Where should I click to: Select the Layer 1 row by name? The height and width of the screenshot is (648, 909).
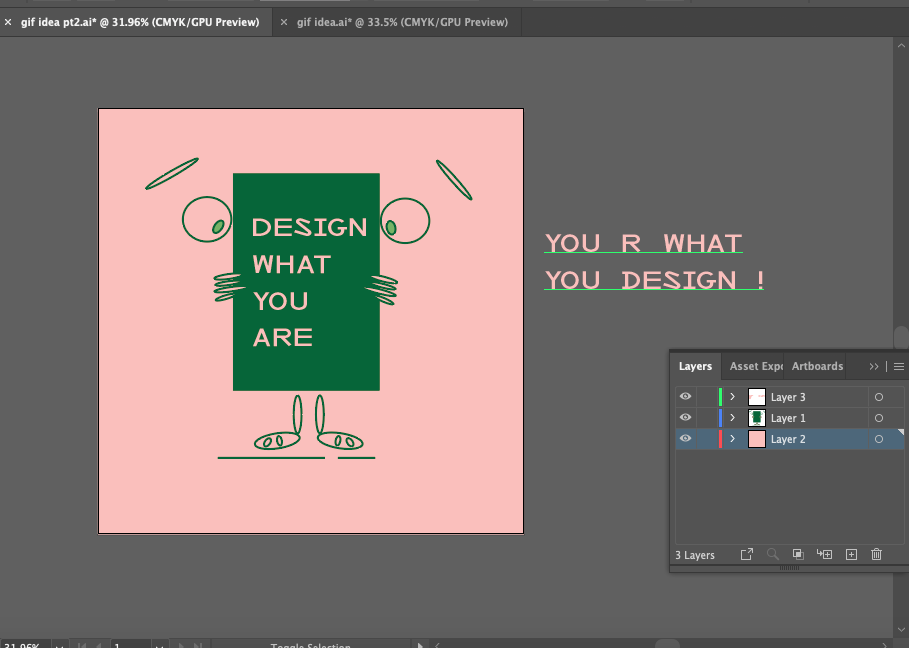pyautogui.click(x=788, y=418)
